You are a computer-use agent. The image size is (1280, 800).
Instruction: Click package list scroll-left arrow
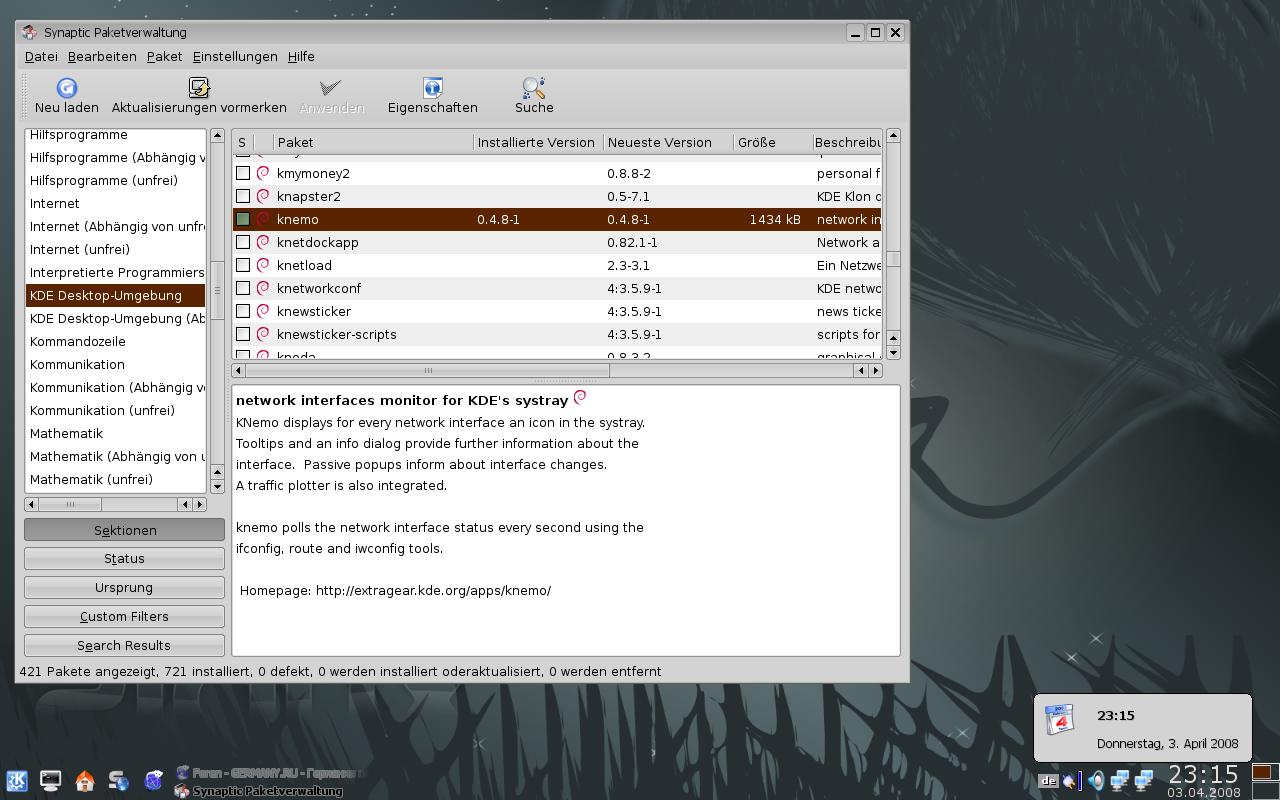pos(239,370)
